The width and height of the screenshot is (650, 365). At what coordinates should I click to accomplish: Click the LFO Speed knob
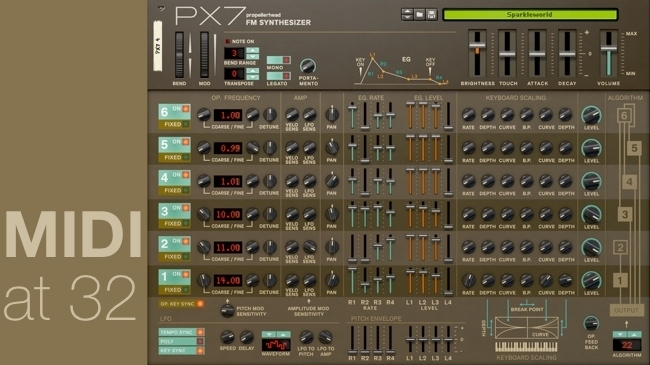tap(227, 337)
